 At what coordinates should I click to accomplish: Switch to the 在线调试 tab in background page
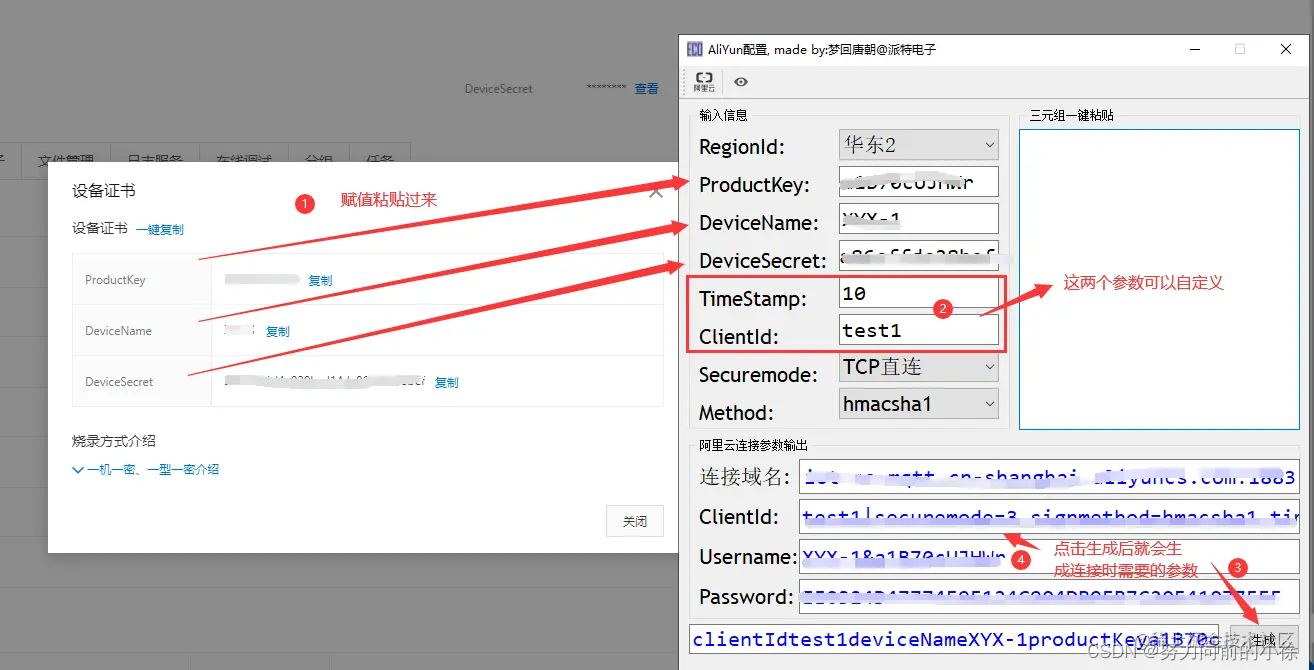pyautogui.click(x=245, y=159)
